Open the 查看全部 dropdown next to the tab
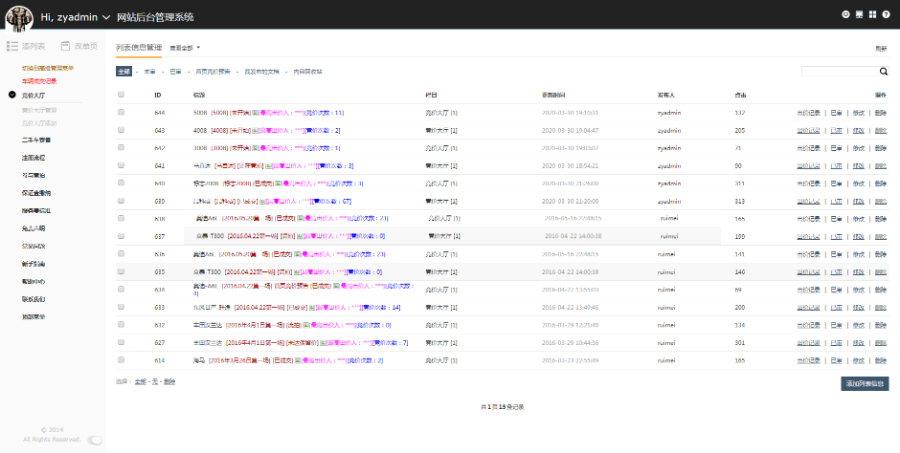This screenshot has height=453, width=900. [x=185, y=48]
